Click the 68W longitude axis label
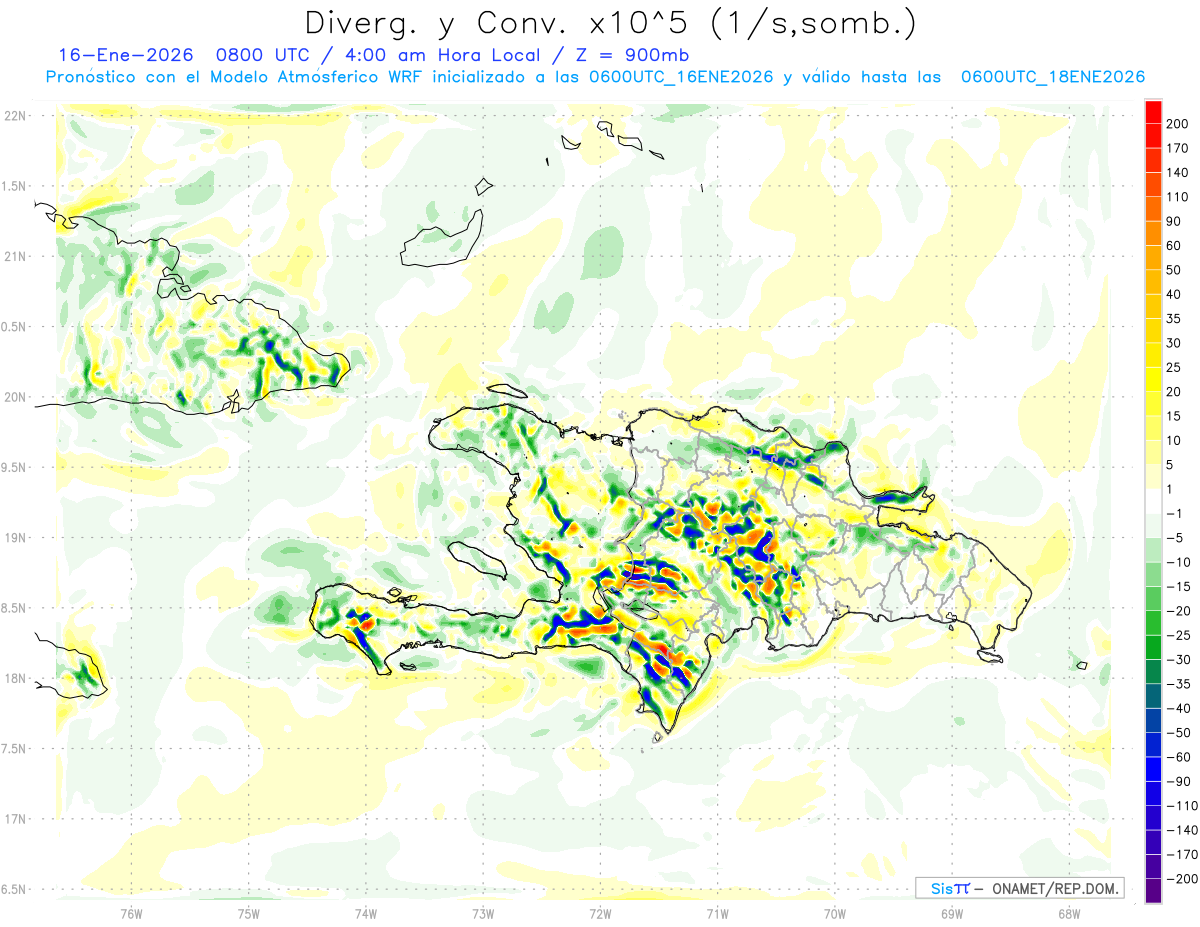The image size is (1200, 927). [x=1068, y=913]
